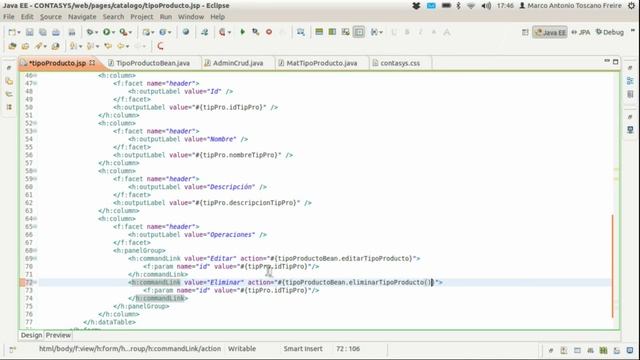This screenshot has height=360, width=640.
Task: Click the Servers view icon in the right trim
Action: tap(630, 130)
